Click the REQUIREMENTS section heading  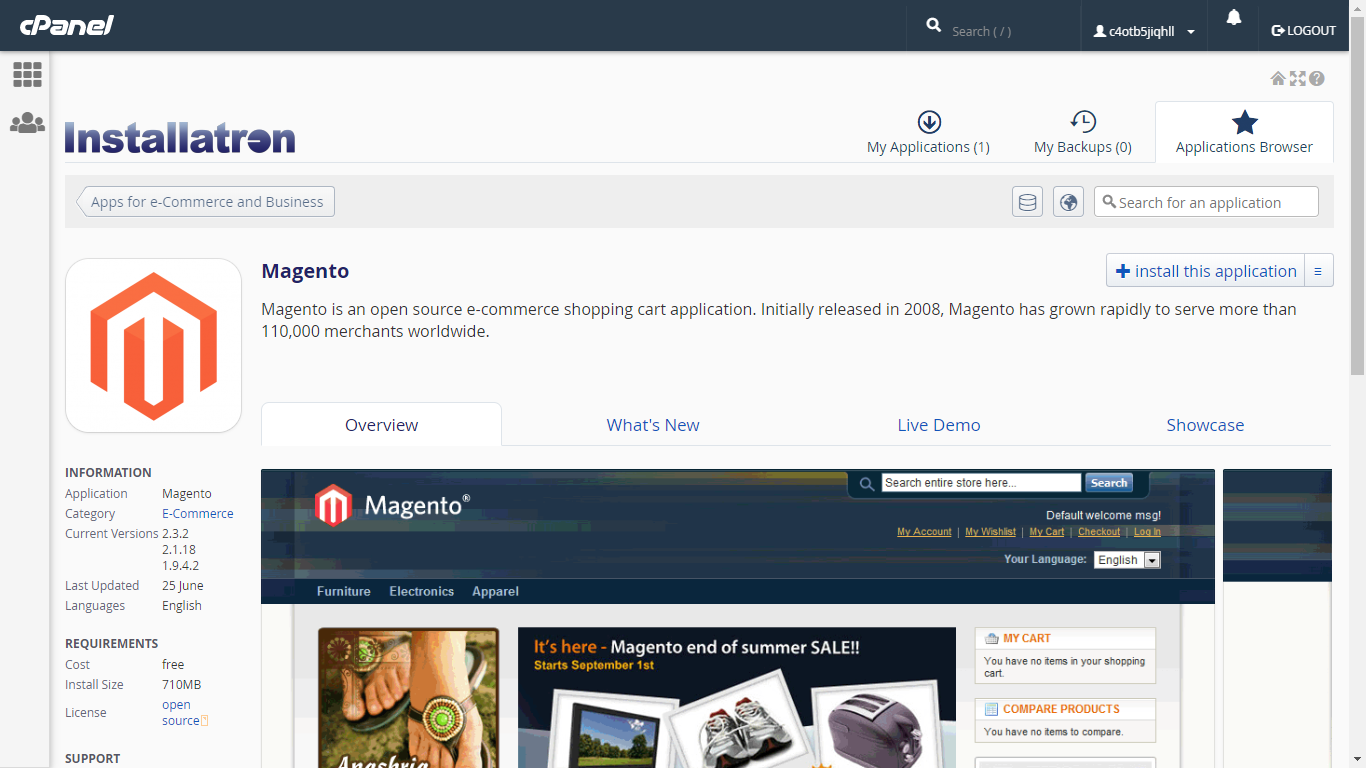click(x=112, y=644)
